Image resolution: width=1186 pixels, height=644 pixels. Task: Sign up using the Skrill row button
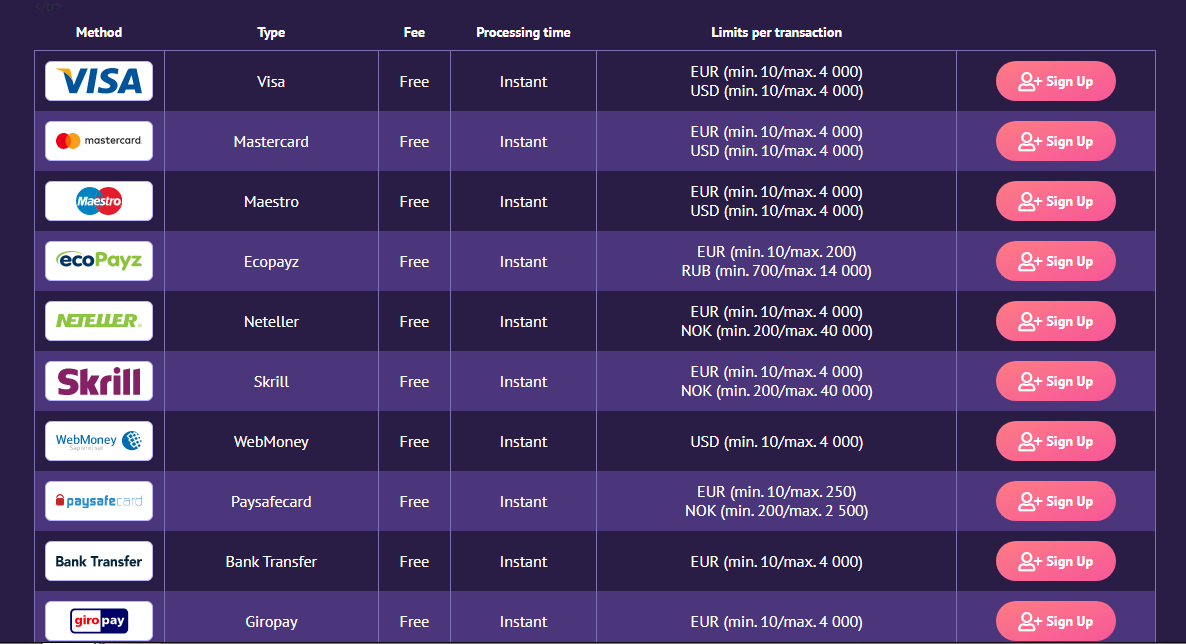tap(1055, 381)
